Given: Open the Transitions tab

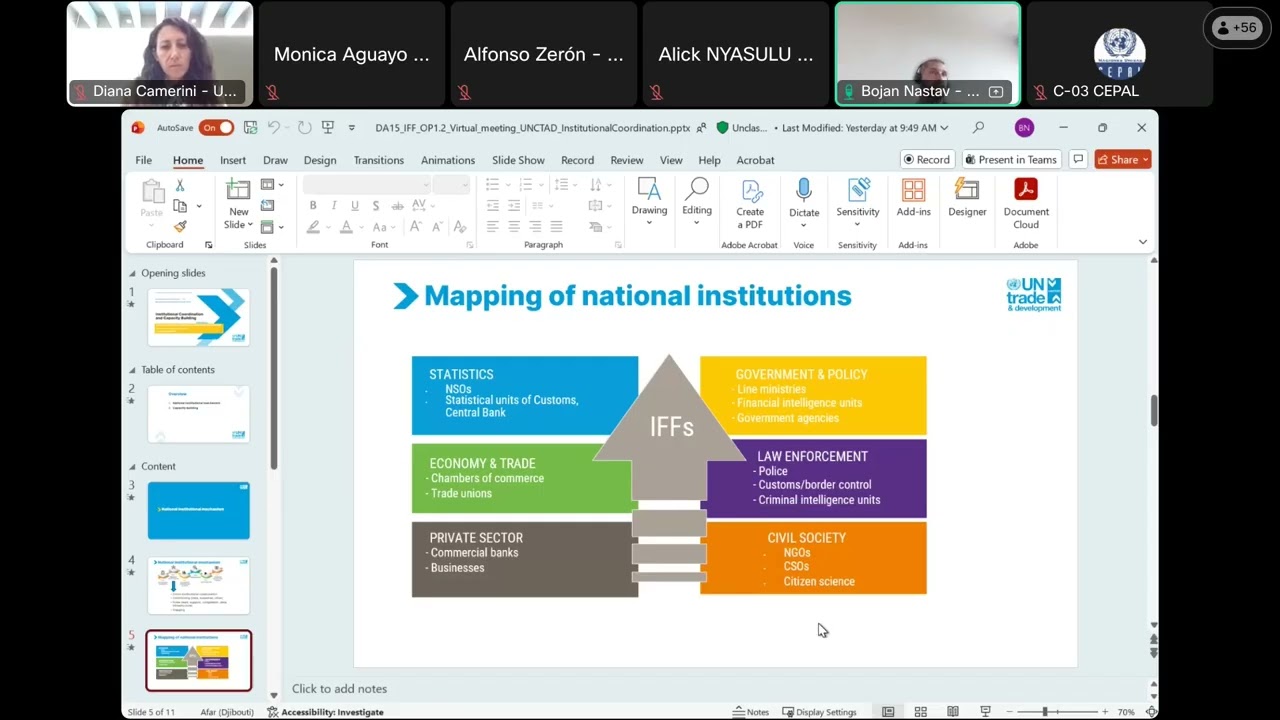Looking at the screenshot, I should [x=379, y=160].
